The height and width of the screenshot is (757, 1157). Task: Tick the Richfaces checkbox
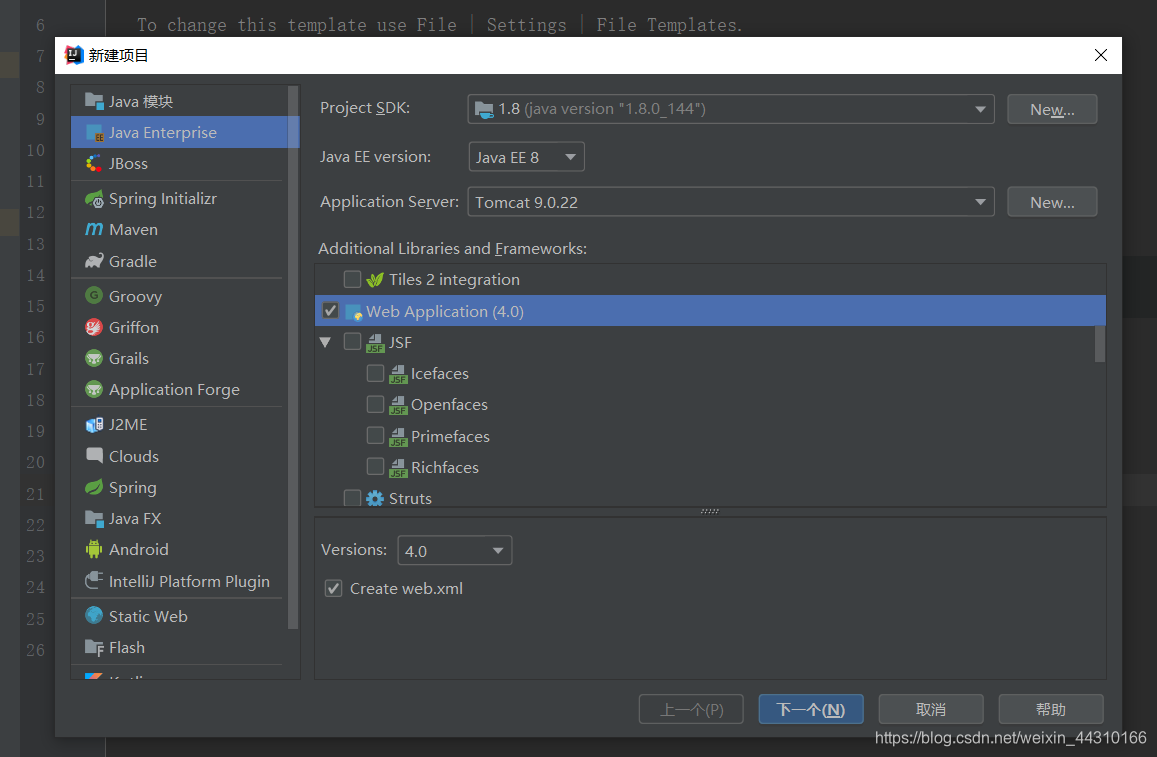click(x=375, y=467)
